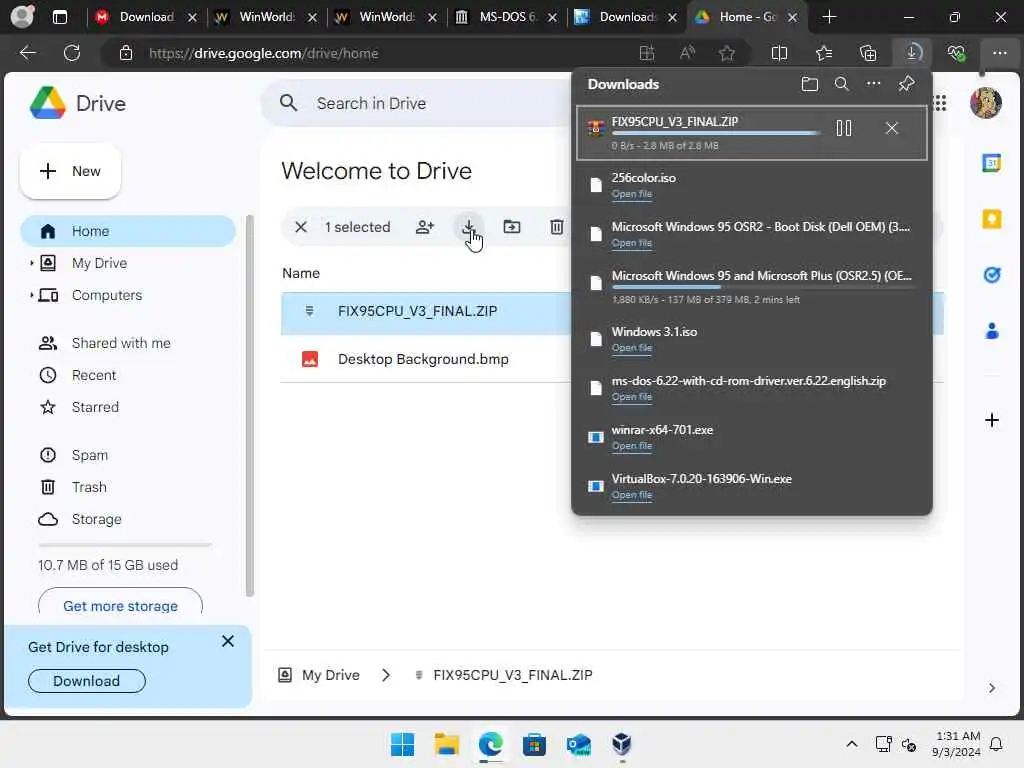Click the browser address bar URL
This screenshot has width=1024, height=768.
(263, 54)
